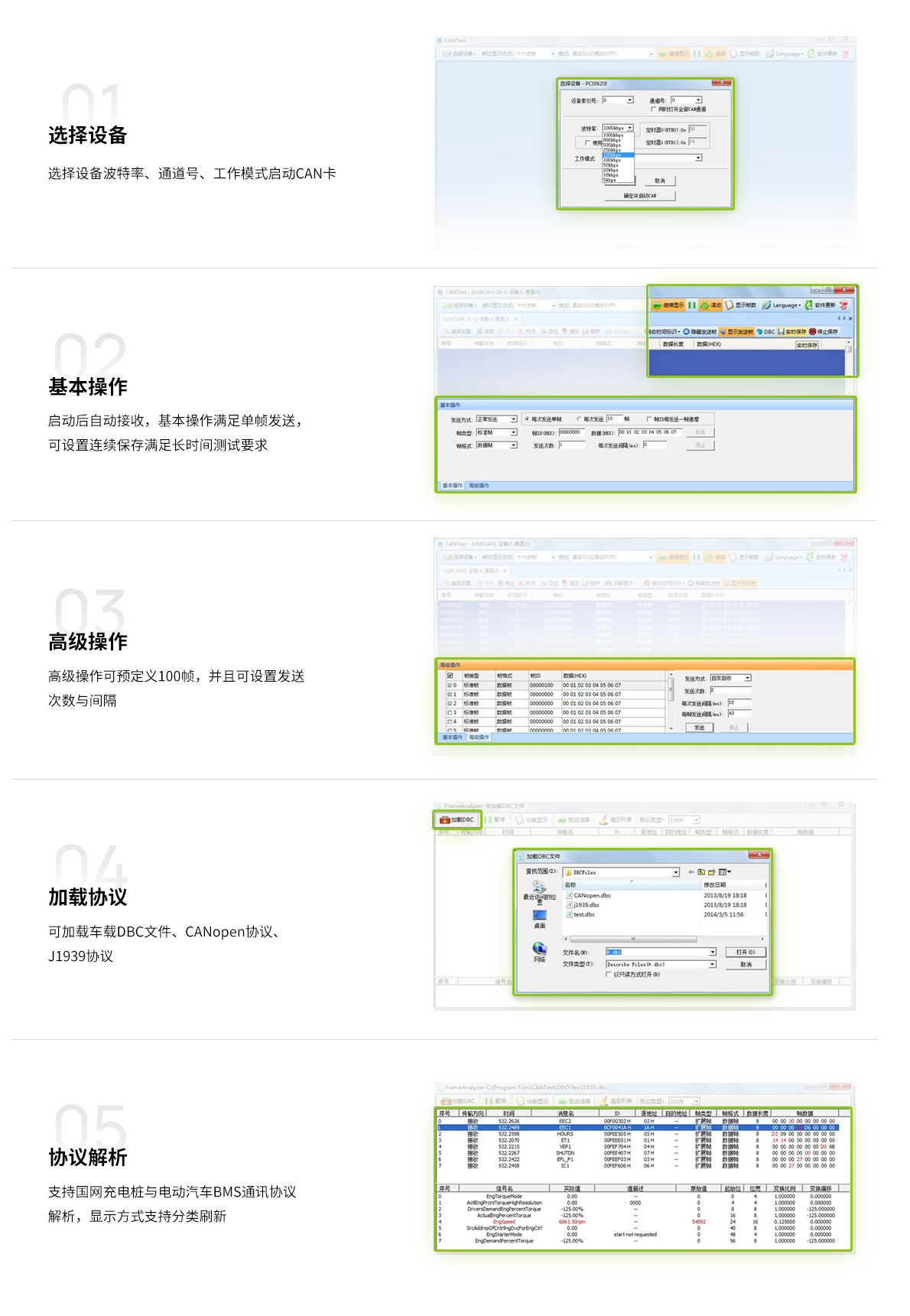Click the highlighted 加载DBC toolbar button
Viewport: 910px width, 1316px height.
[457, 819]
